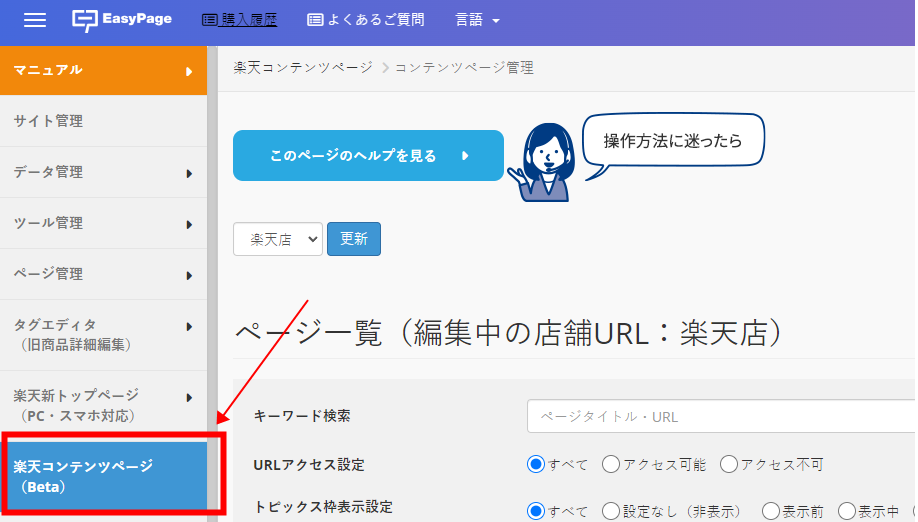This screenshot has width=918, height=522.
Task: Click the EasyPage logo
Action: click(122, 20)
